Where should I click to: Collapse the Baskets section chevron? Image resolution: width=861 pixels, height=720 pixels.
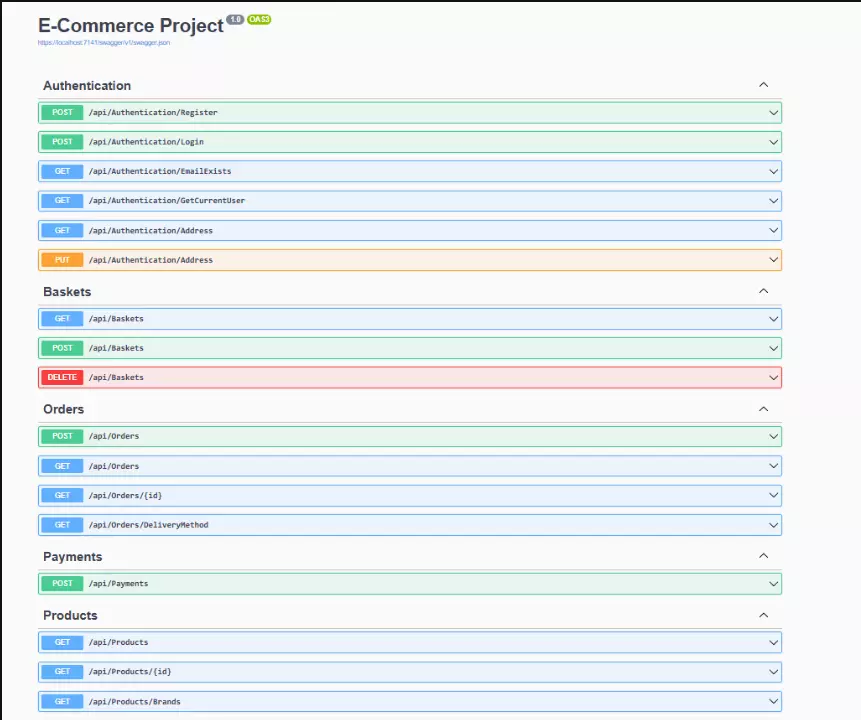coord(763,291)
